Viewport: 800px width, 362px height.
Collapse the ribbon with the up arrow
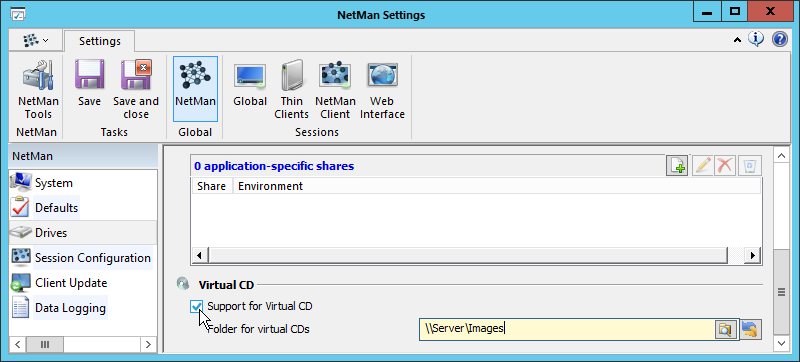coord(737,40)
